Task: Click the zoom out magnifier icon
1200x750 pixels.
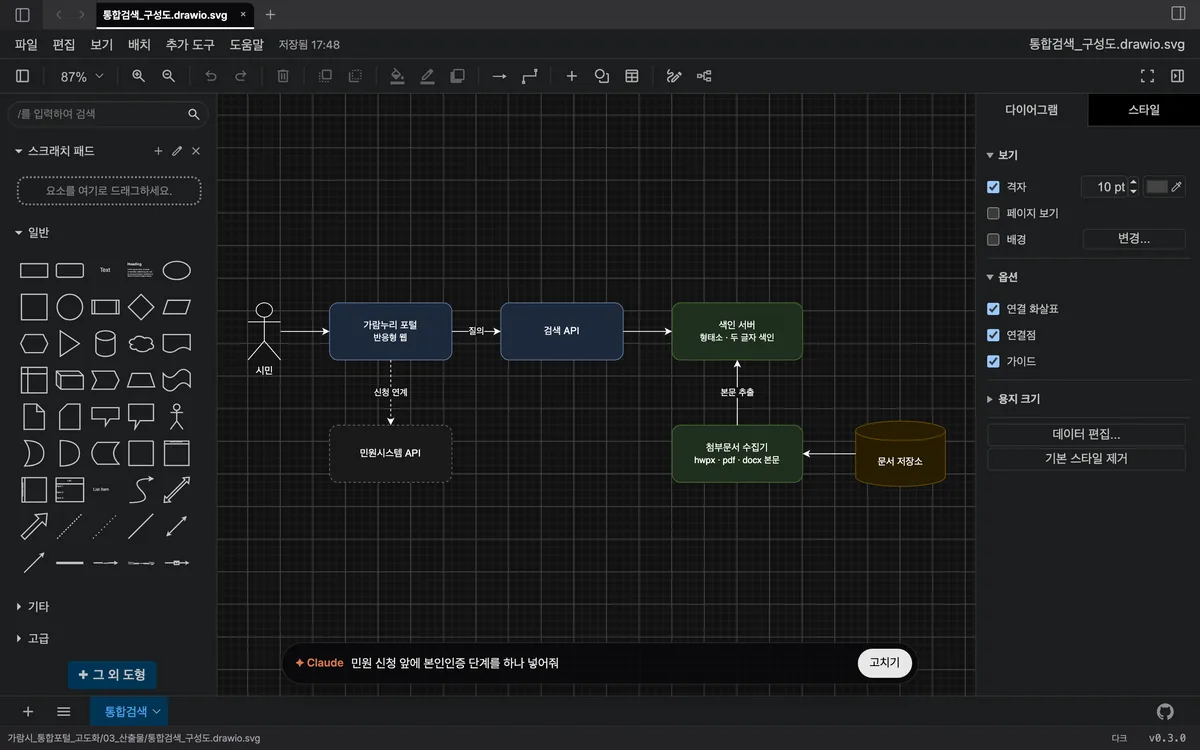Action: click(169, 76)
